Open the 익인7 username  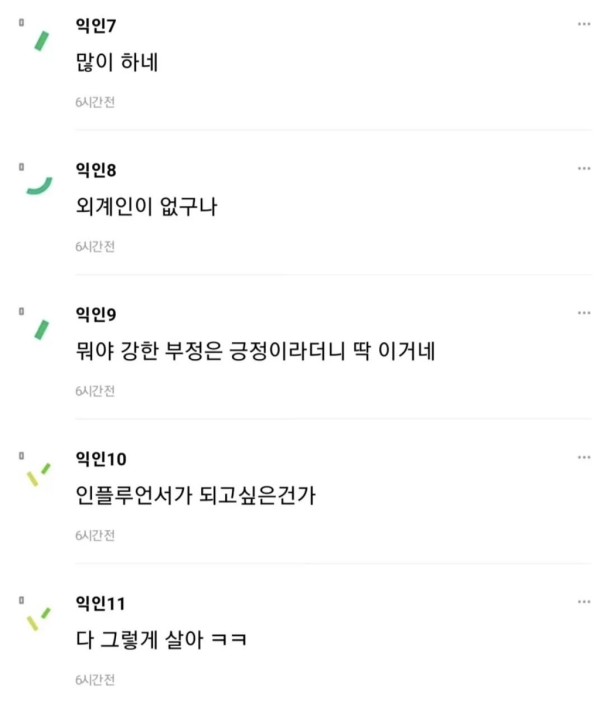point(96,25)
